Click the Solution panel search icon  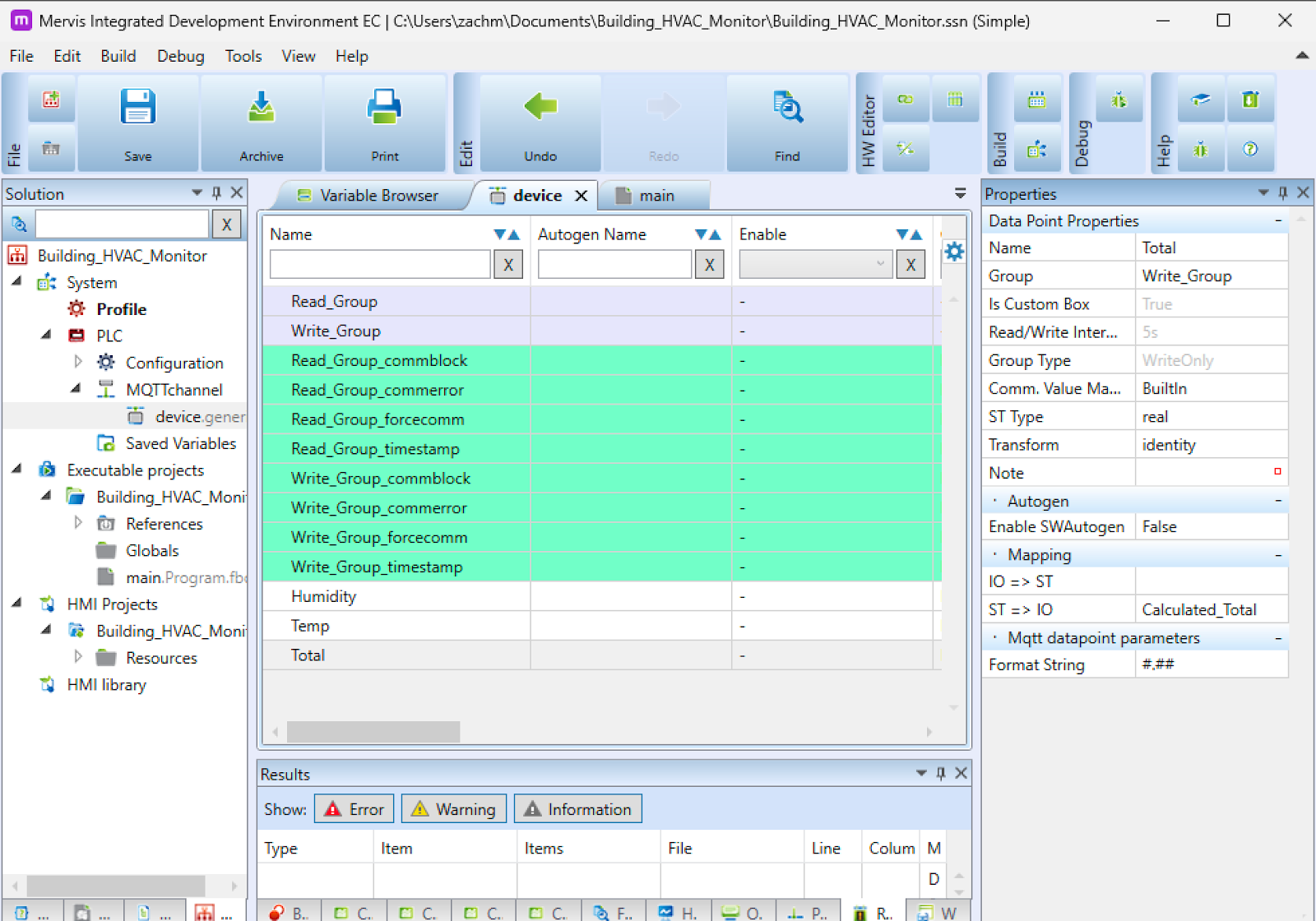click(x=19, y=224)
